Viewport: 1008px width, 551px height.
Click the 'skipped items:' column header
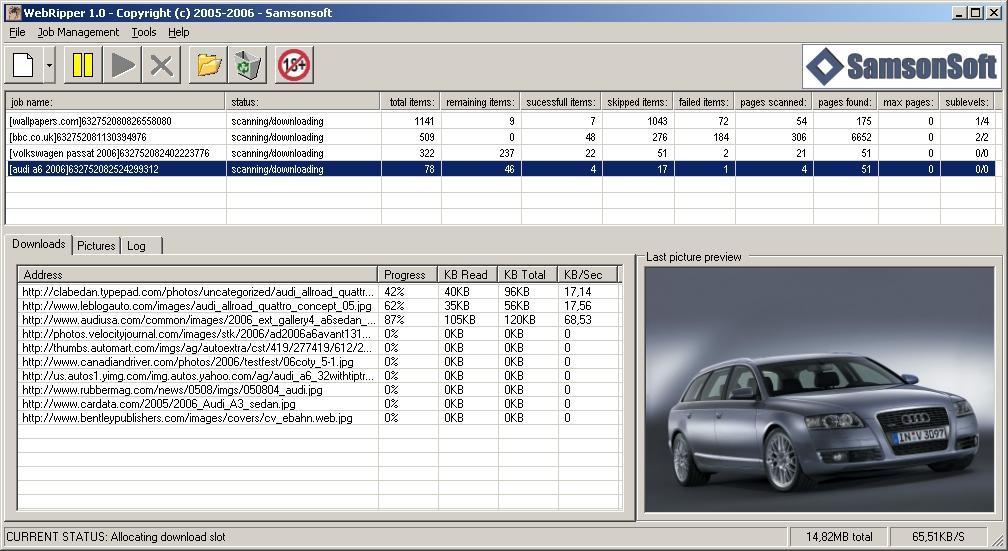coord(638,102)
